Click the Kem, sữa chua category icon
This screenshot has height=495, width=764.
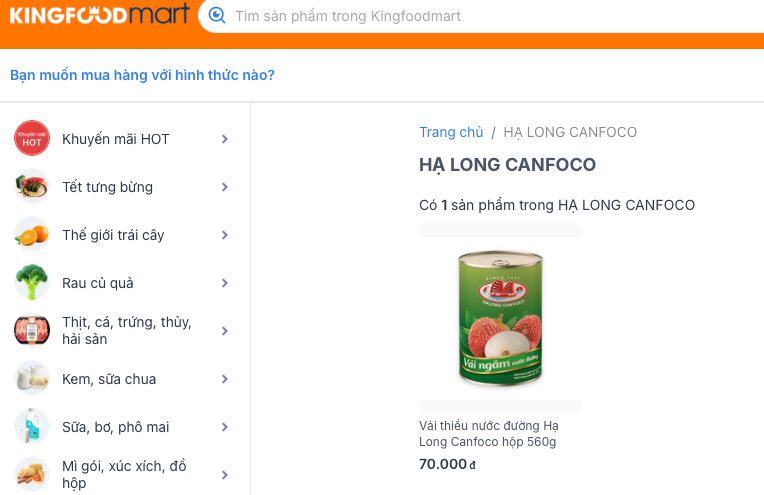coord(32,379)
